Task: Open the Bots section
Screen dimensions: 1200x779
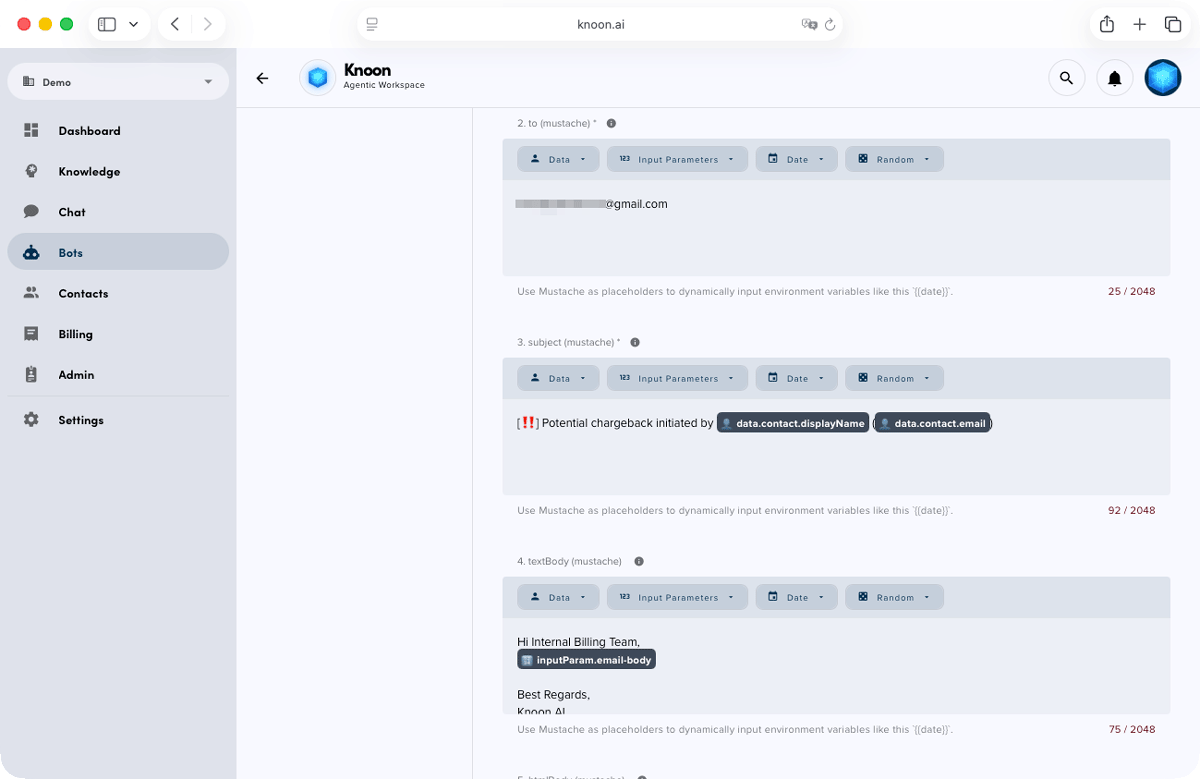Action: pyautogui.click(x=70, y=252)
